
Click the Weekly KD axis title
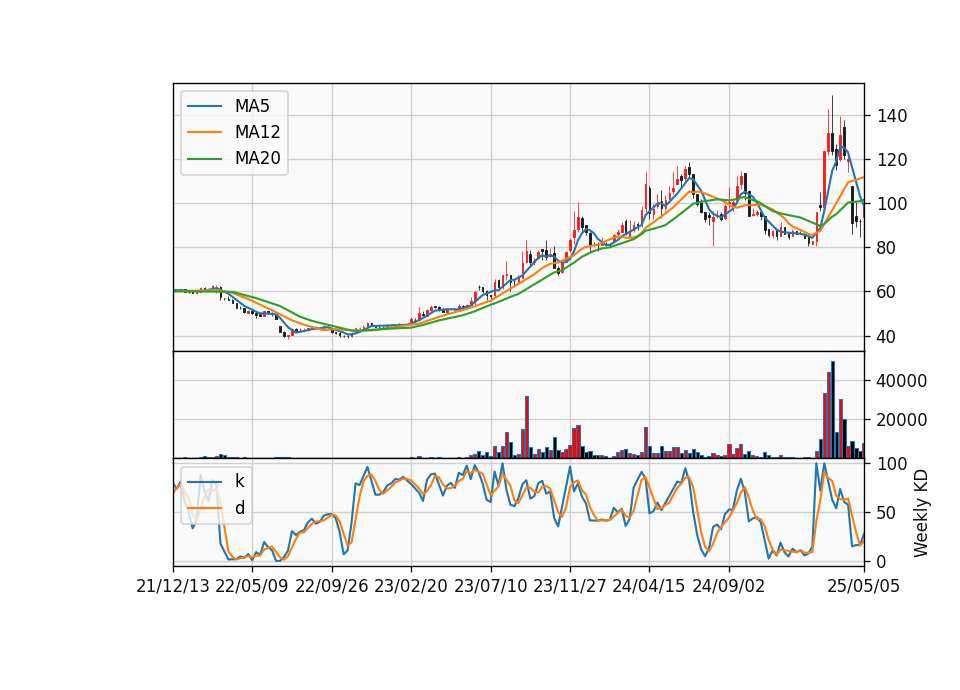pos(921,514)
